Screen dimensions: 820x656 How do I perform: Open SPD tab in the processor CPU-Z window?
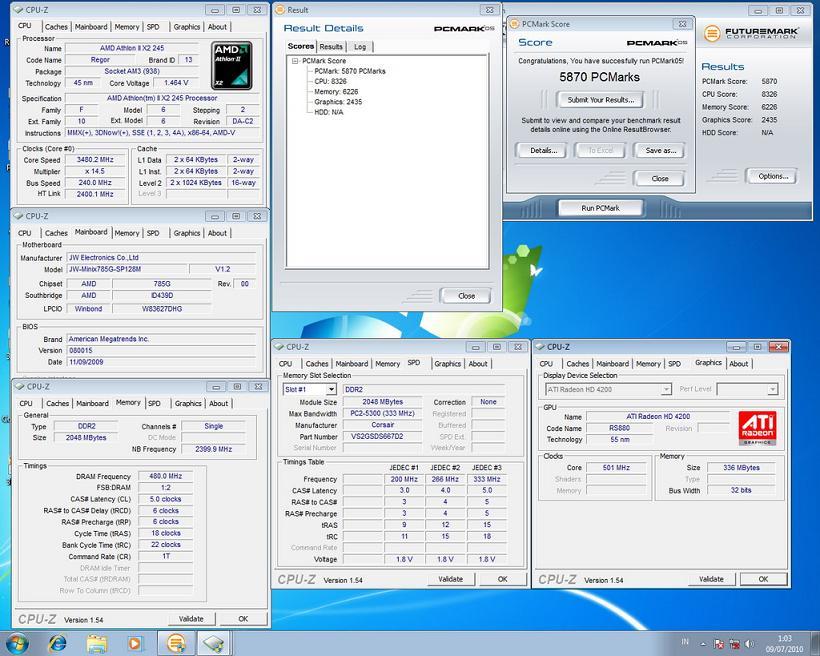pyautogui.click(x=153, y=27)
